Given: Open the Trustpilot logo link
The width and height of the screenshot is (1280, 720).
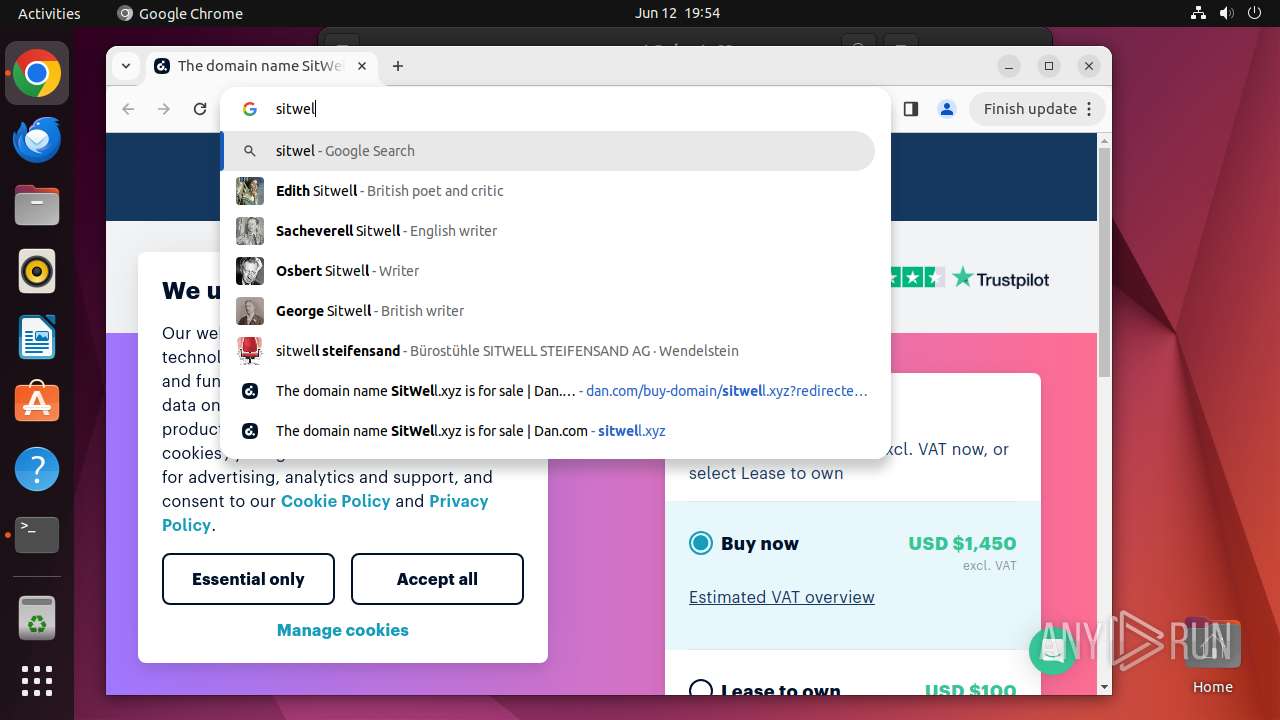Looking at the screenshot, I should (x=1000, y=278).
